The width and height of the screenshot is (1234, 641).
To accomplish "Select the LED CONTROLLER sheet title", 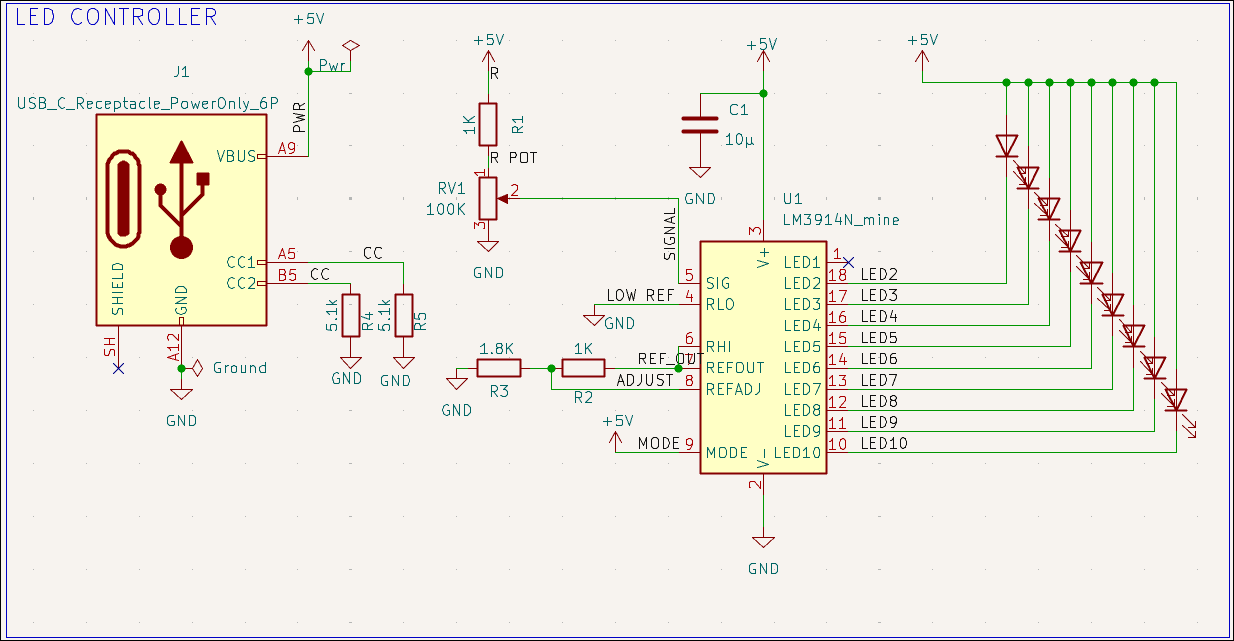I will [116, 17].
